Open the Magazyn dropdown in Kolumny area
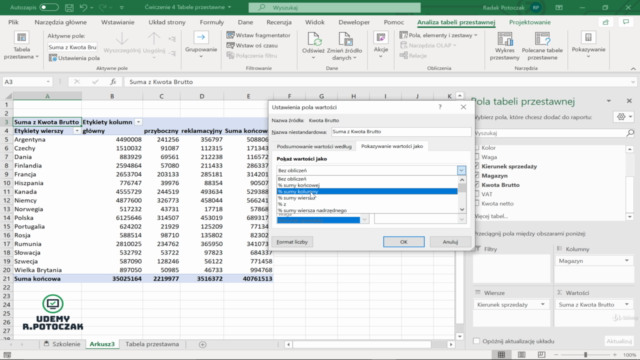The image size is (640, 360). point(627,260)
